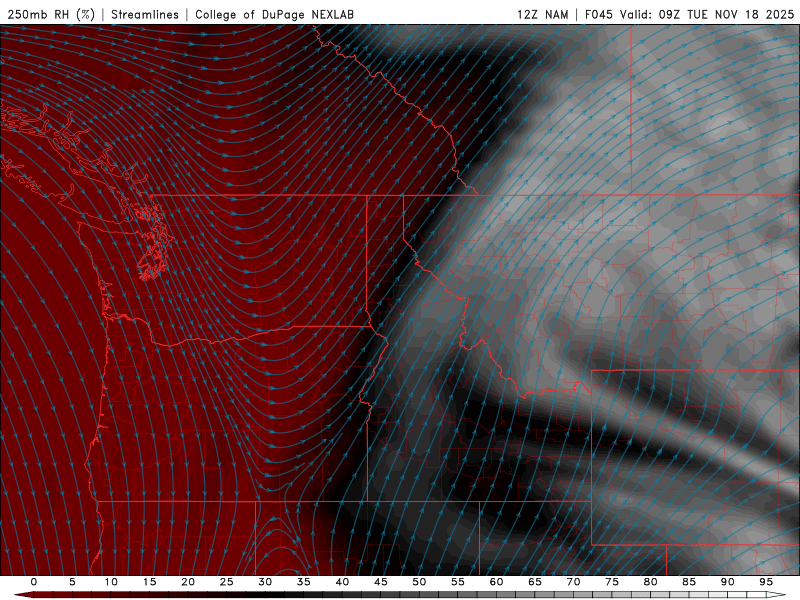Click the 85 label on color scale
The width and height of the screenshot is (800, 600).
click(689, 582)
